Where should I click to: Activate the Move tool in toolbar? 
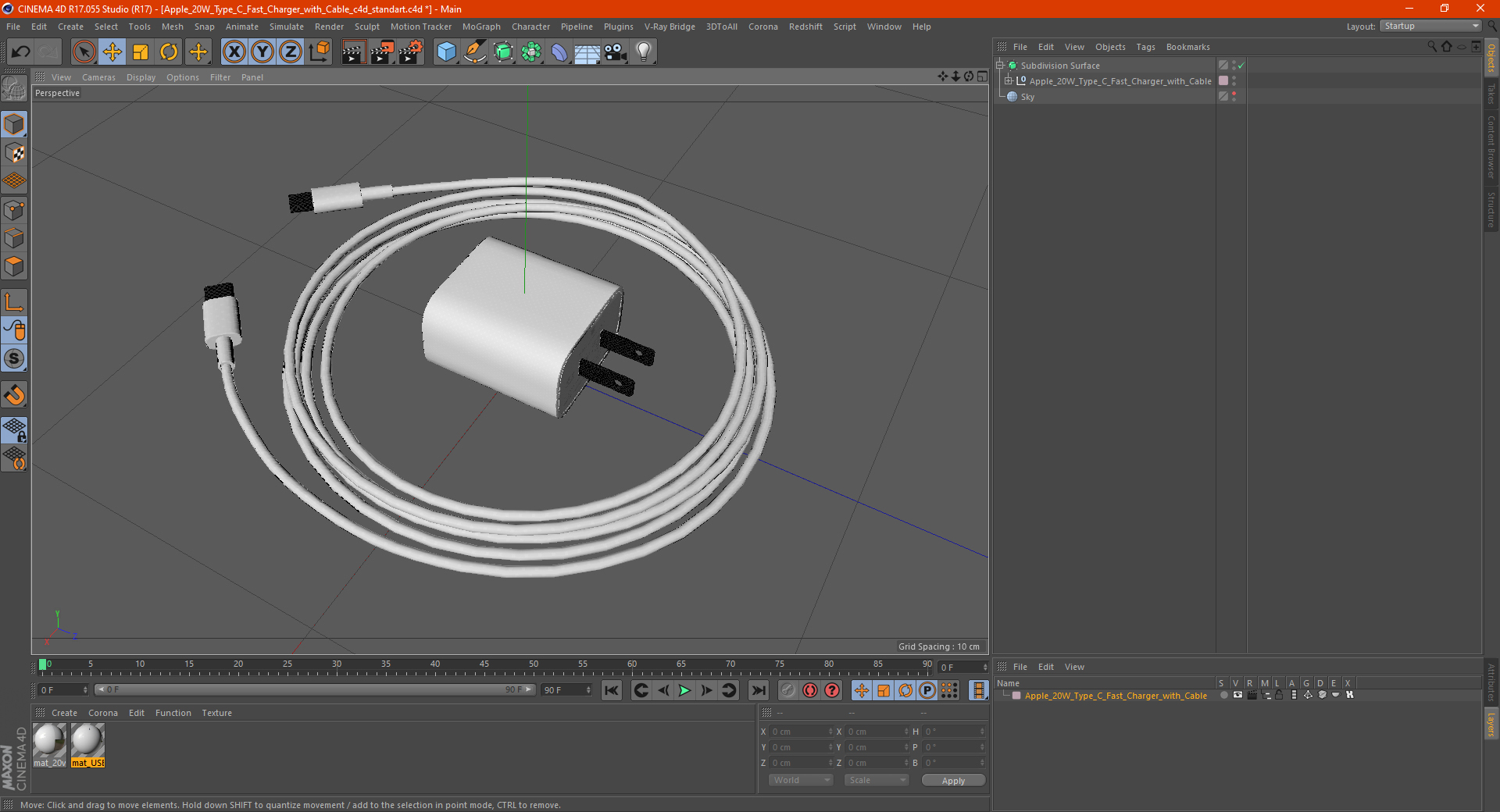[112, 52]
